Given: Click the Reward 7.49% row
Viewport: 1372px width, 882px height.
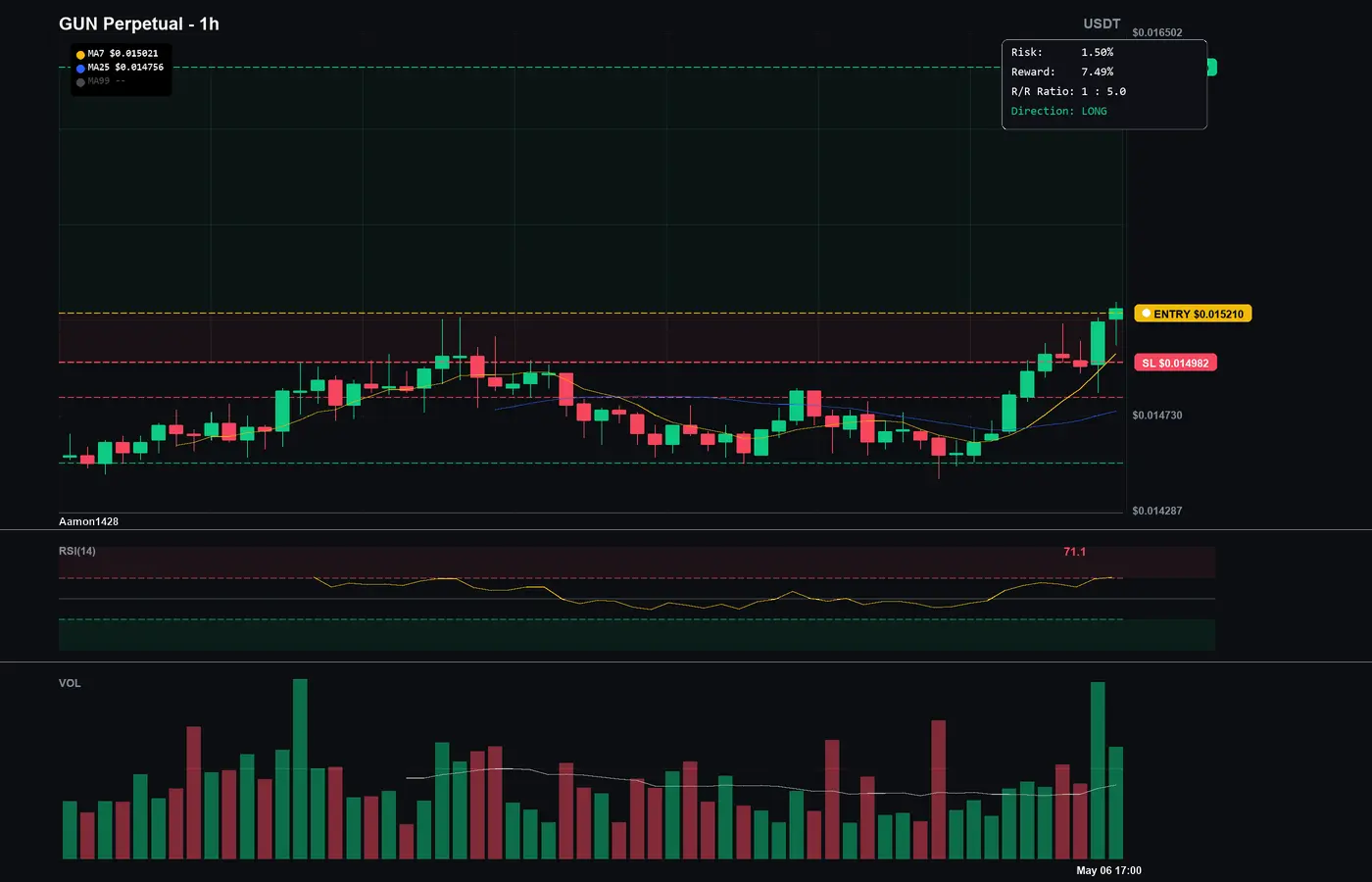Looking at the screenshot, I should click(x=1062, y=72).
